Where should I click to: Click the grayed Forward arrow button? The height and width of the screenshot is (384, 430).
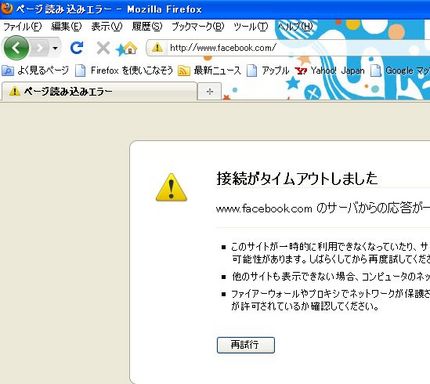pyautogui.click(x=39, y=49)
